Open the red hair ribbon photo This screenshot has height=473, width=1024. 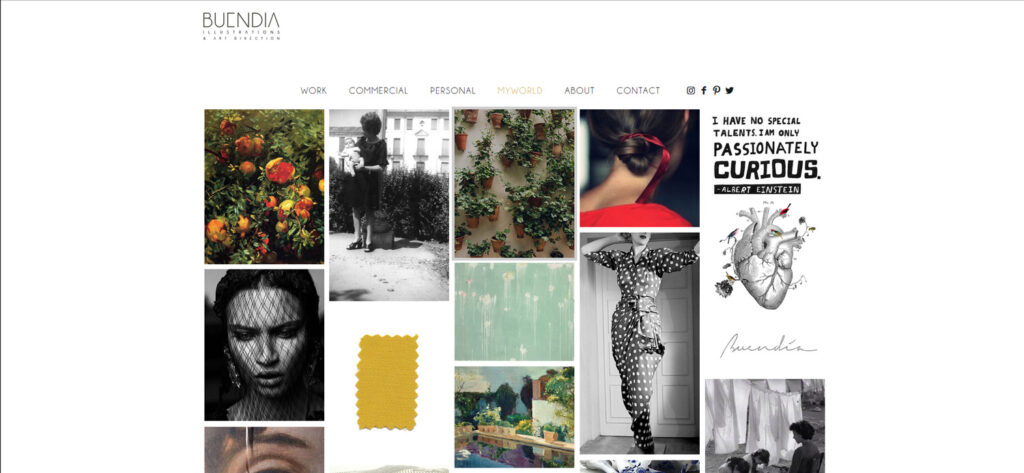pos(639,168)
